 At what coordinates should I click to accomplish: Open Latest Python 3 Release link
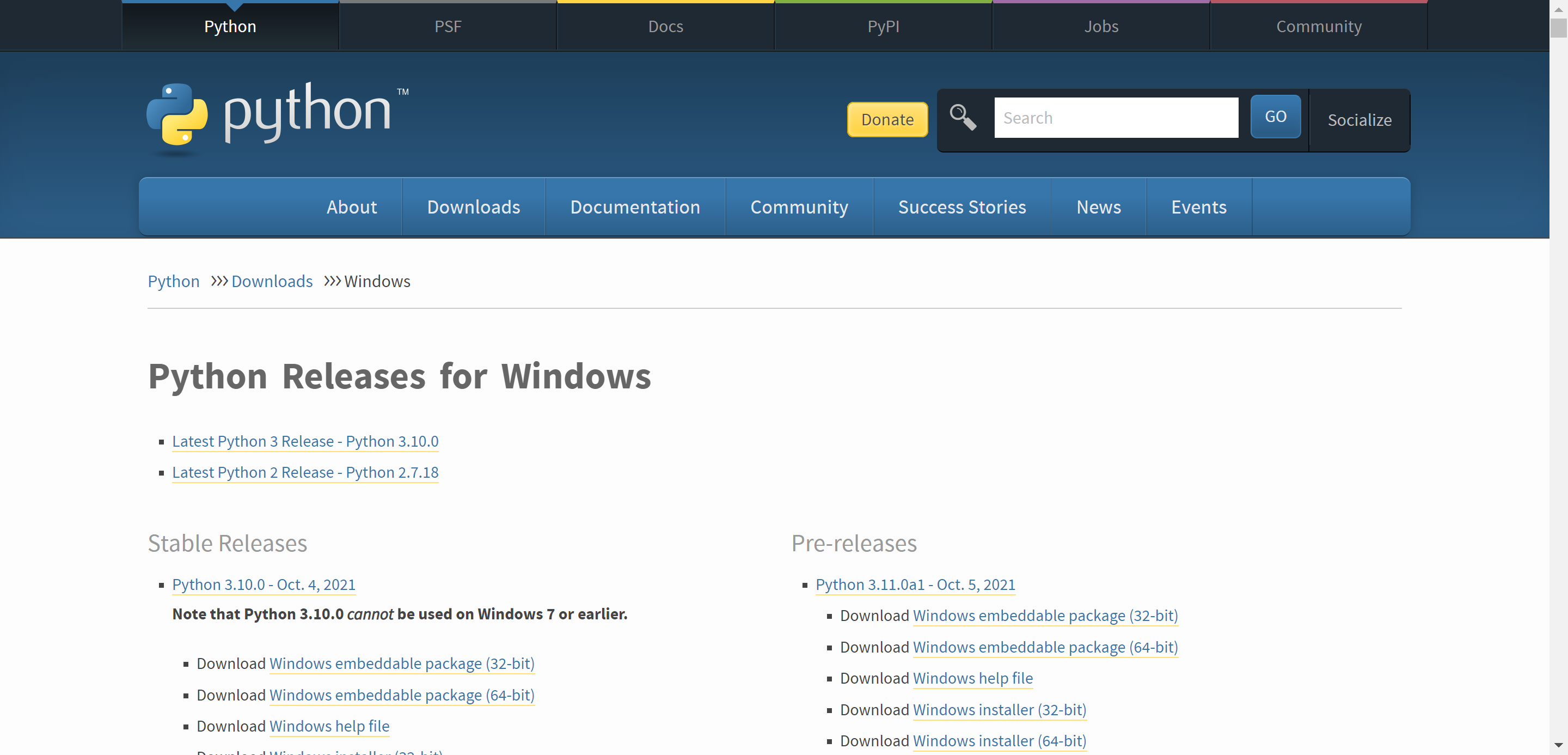click(x=305, y=441)
